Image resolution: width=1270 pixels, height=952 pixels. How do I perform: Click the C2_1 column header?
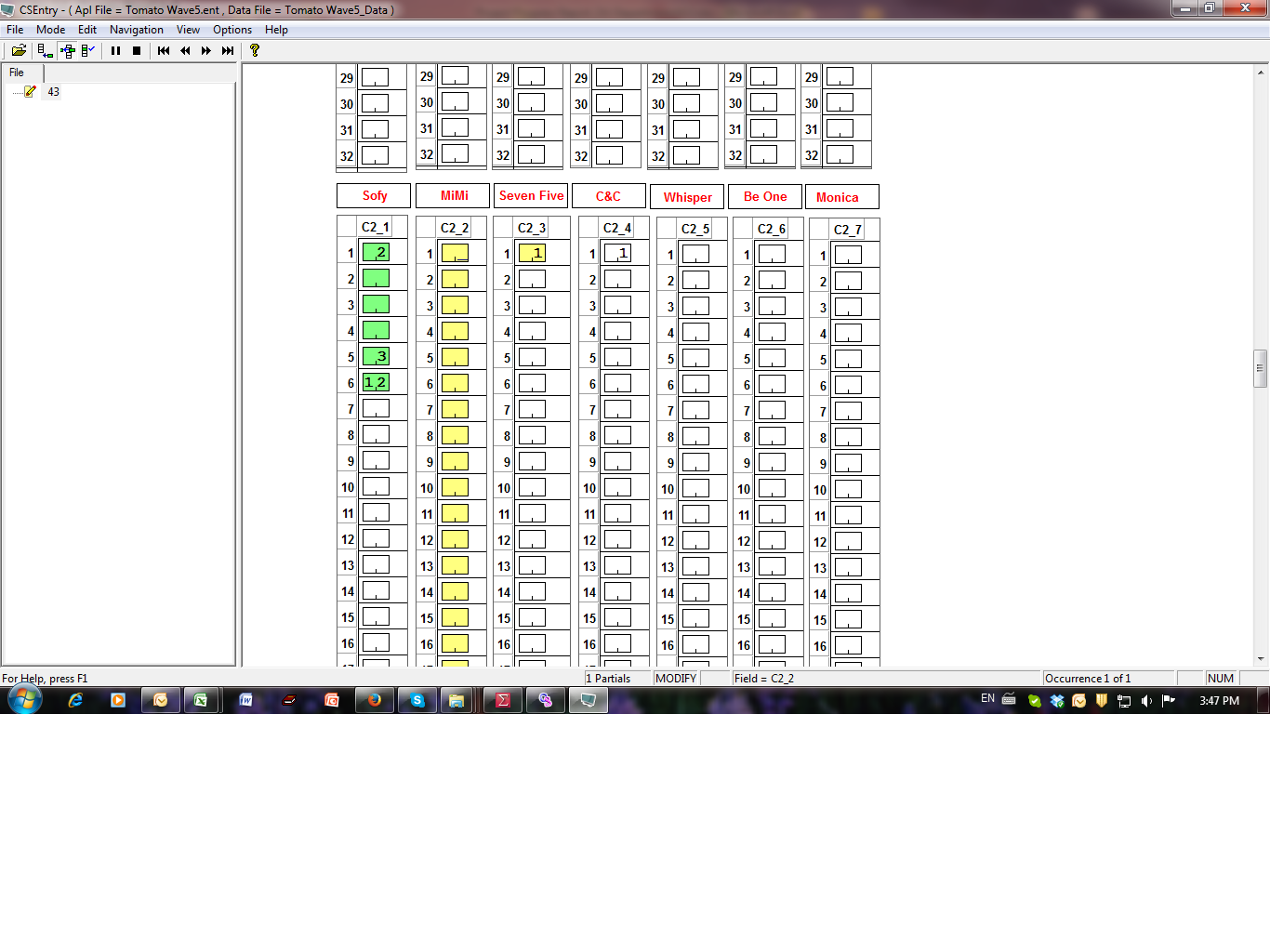coord(375,227)
